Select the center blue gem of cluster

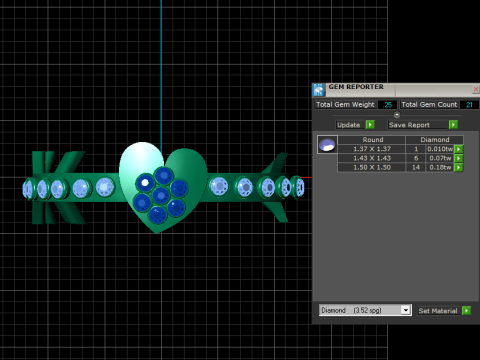(x=161, y=195)
